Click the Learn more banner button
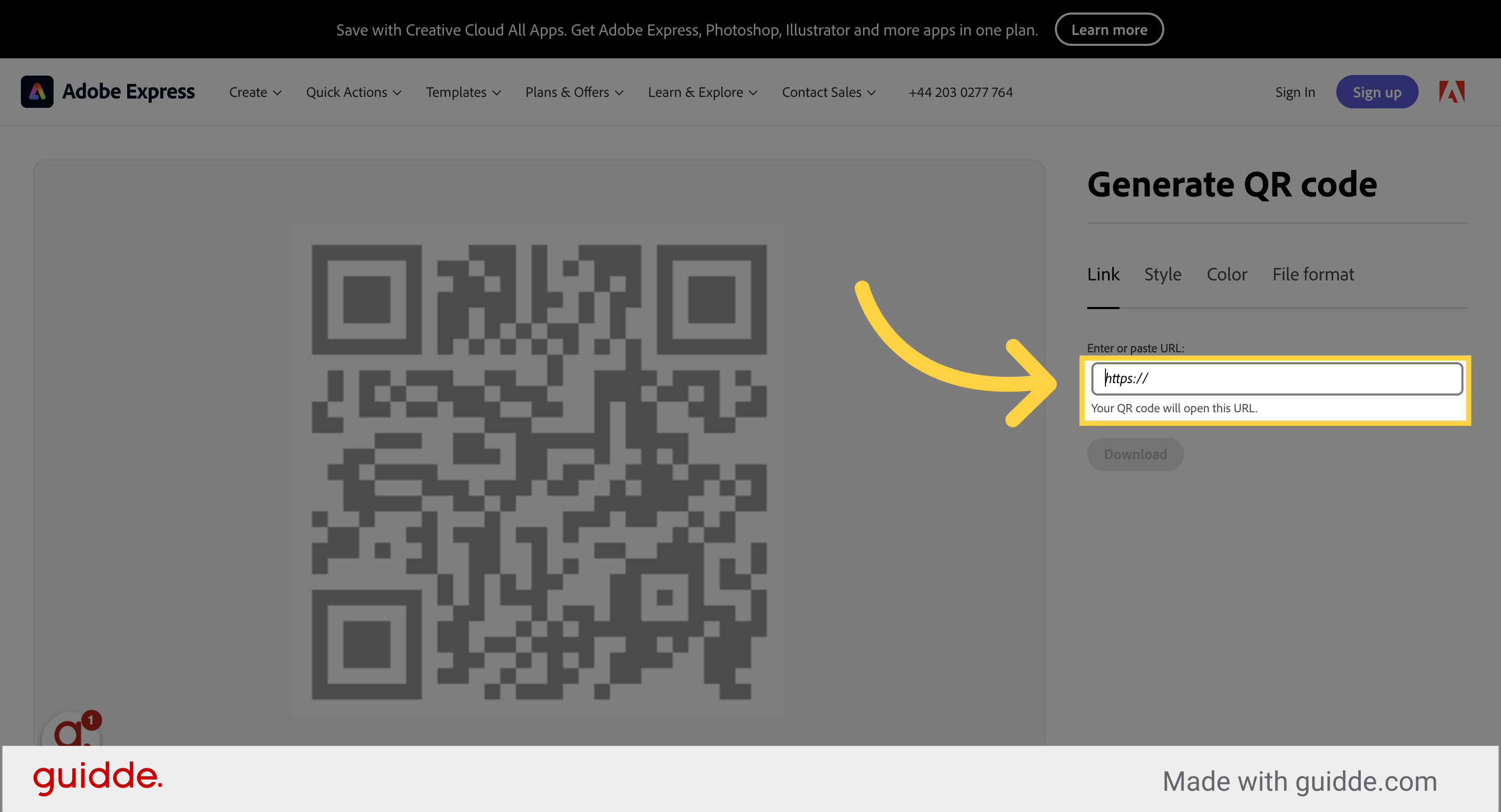Image resolution: width=1501 pixels, height=812 pixels. (1109, 29)
